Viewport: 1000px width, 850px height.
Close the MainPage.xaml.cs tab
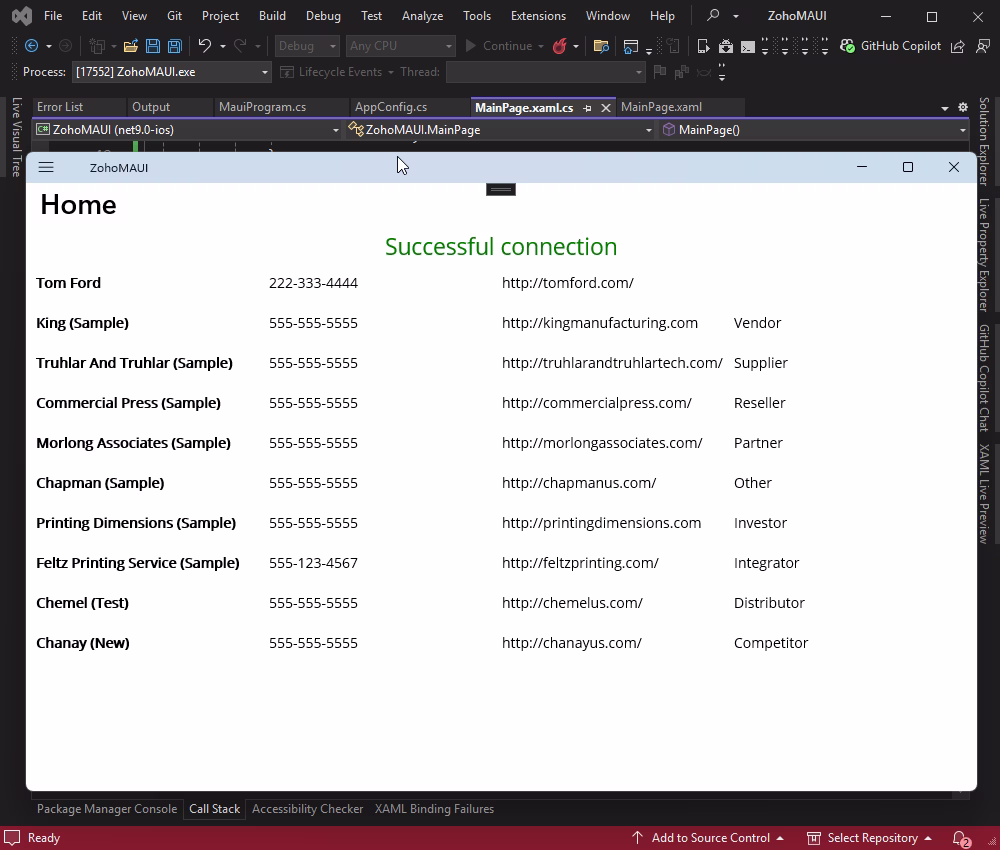[606, 108]
